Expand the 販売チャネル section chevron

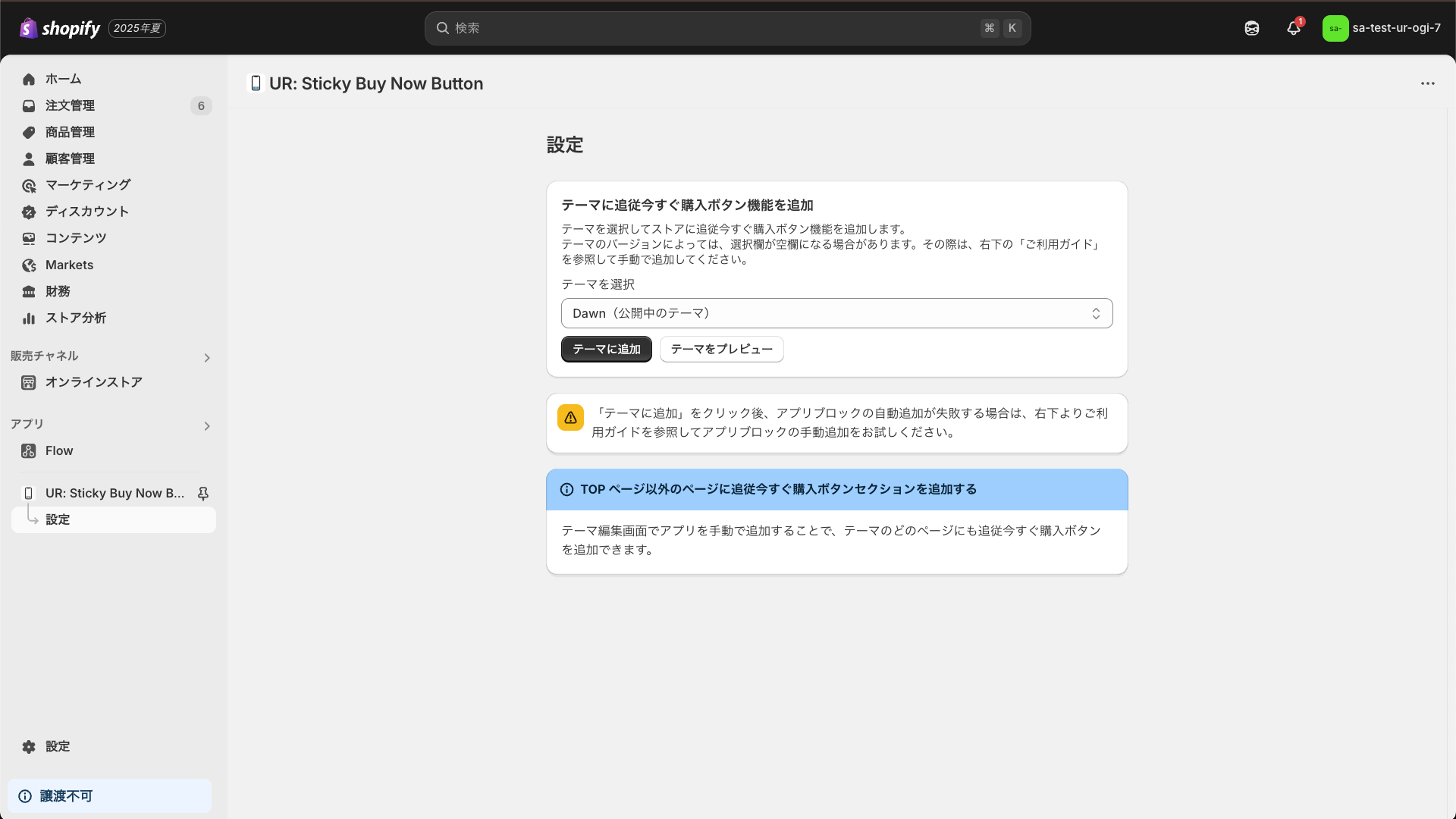(207, 358)
